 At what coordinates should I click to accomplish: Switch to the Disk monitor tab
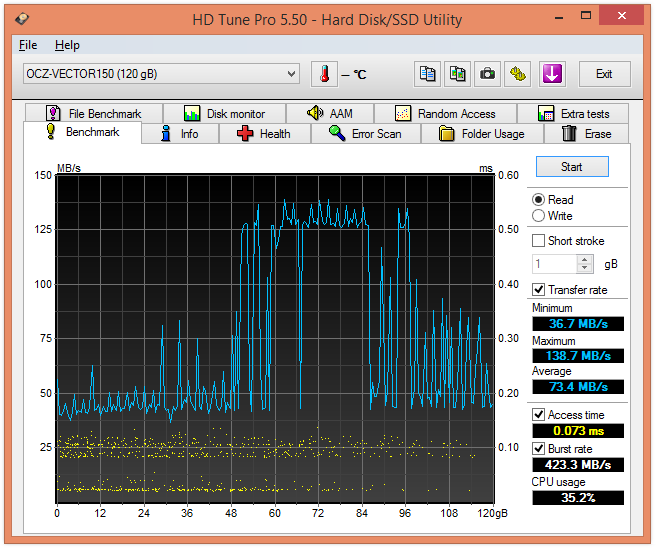(224, 113)
